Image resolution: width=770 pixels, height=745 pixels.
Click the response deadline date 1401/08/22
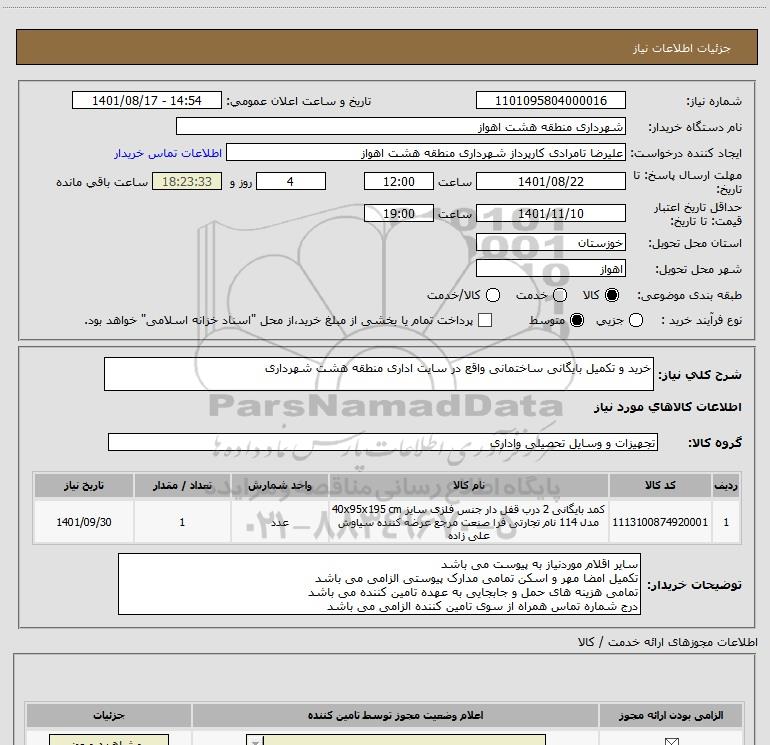coord(550,181)
